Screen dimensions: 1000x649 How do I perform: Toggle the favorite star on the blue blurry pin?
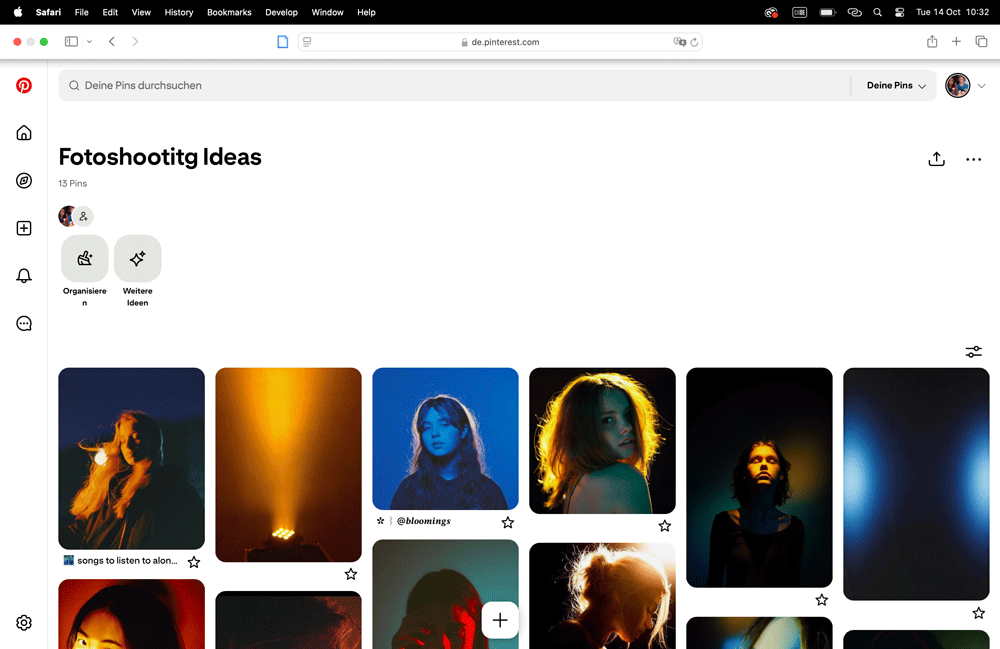pyautogui.click(x=978, y=612)
